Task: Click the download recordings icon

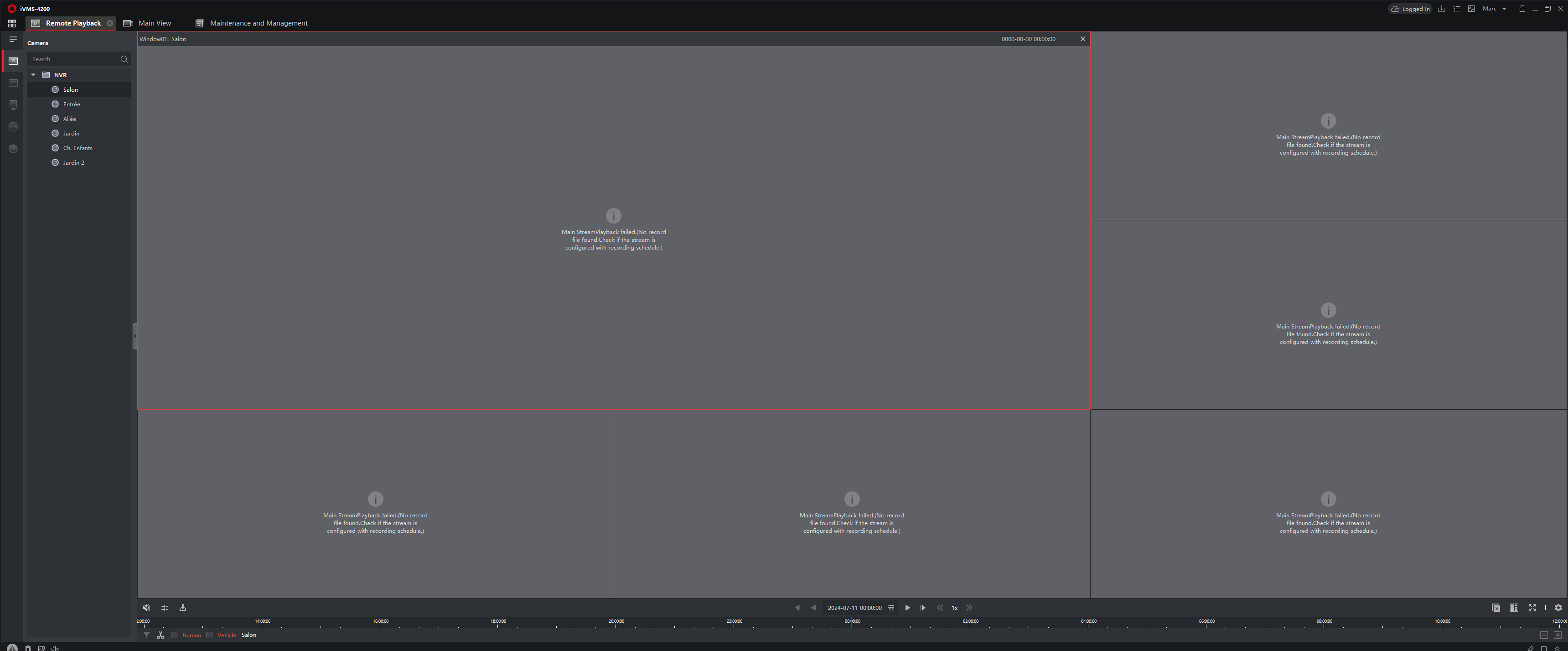Action: pyautogui.click(x=183, y=608)
